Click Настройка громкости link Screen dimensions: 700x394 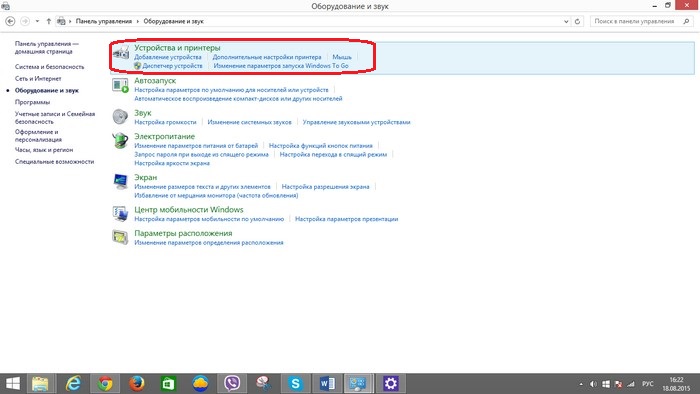point(165,122)
